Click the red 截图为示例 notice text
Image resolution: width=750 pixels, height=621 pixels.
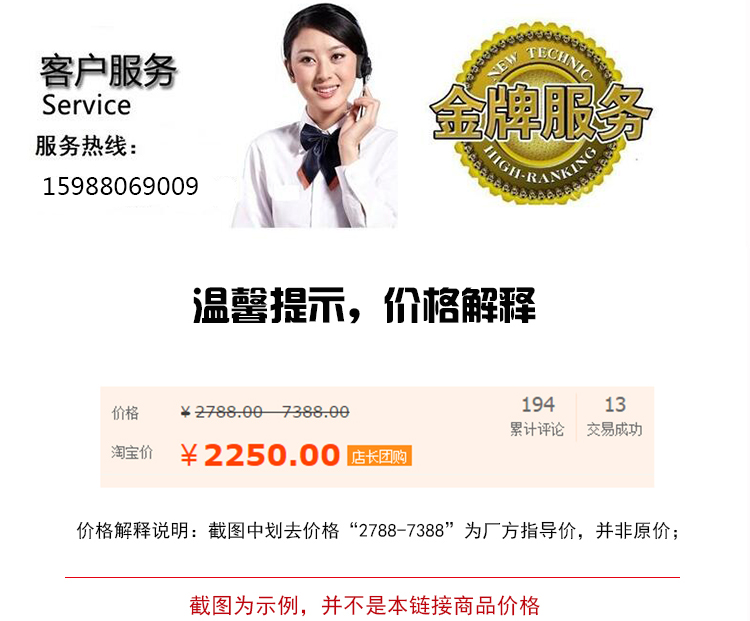click(x=364, y=605)
